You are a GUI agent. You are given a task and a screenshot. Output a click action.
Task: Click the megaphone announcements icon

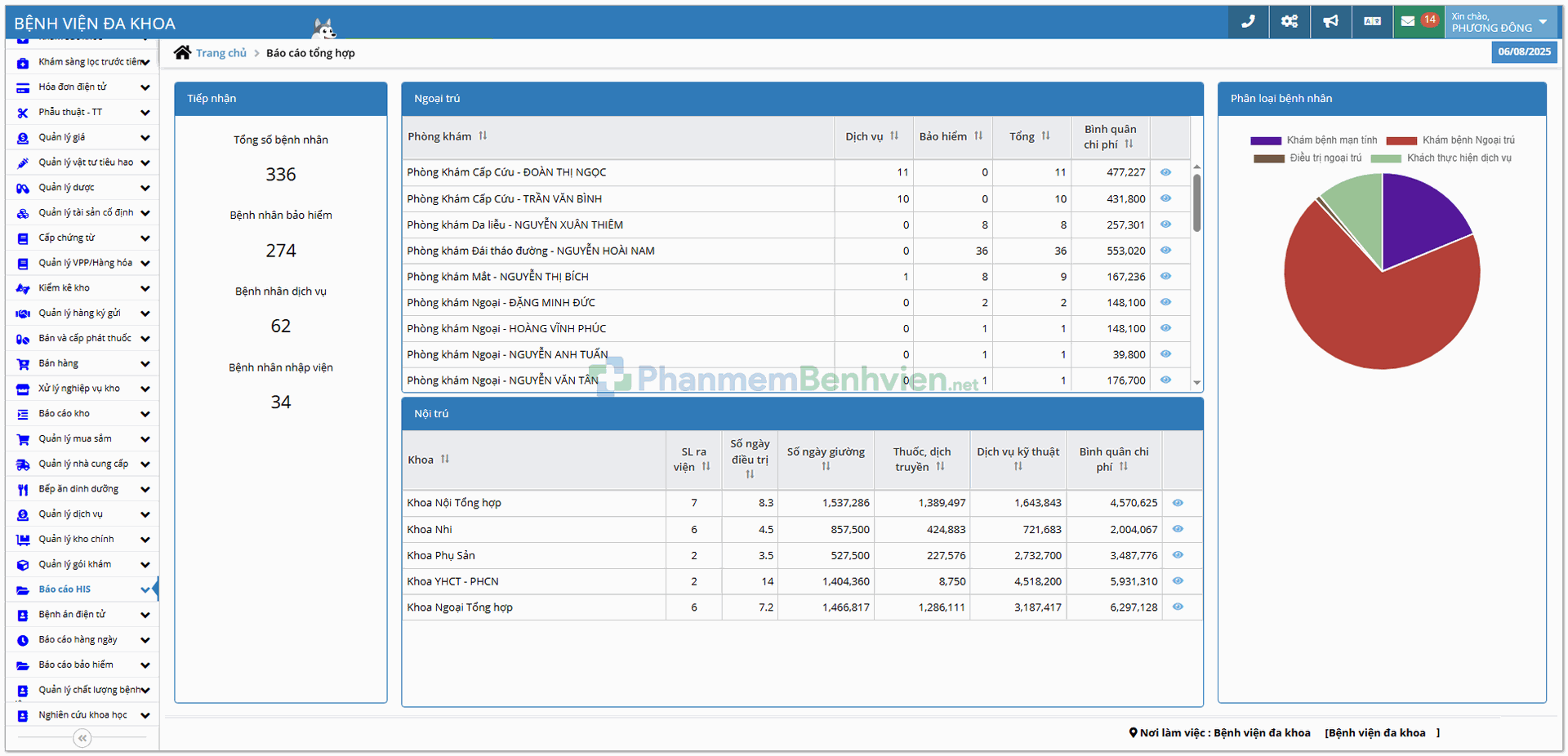(1331, 21)
